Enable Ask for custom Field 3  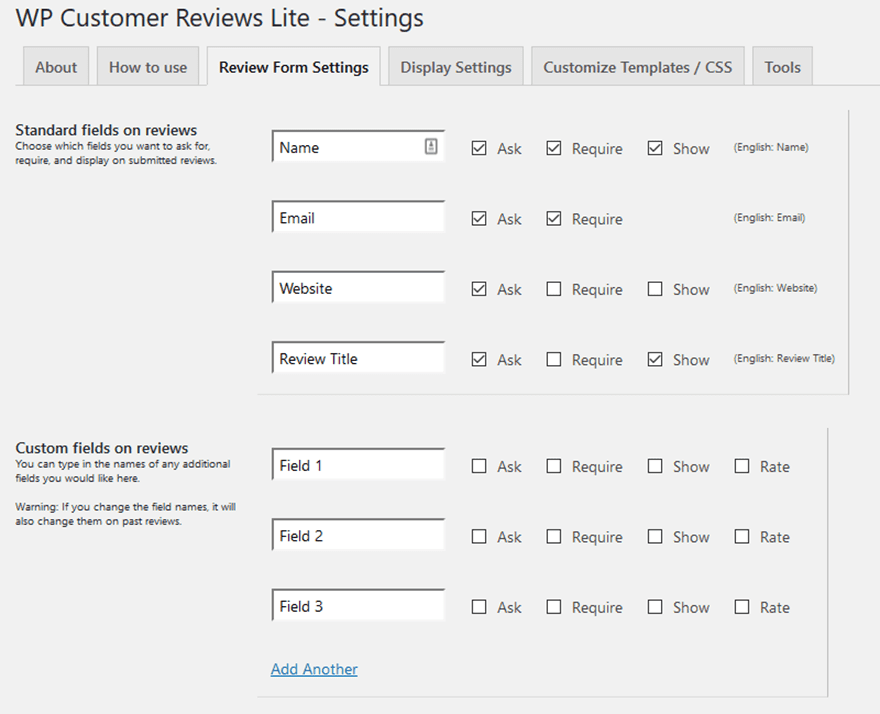coord(479,607)
